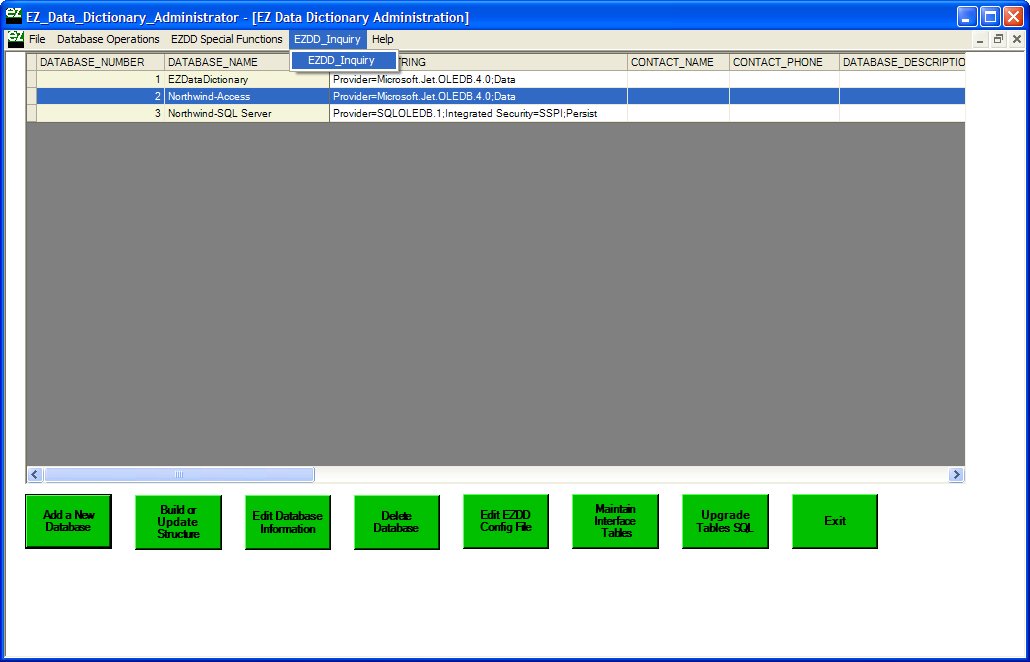This screenshot has width=1030, height=662.
Task: Open the Help menu
Action: coord(382,39)
